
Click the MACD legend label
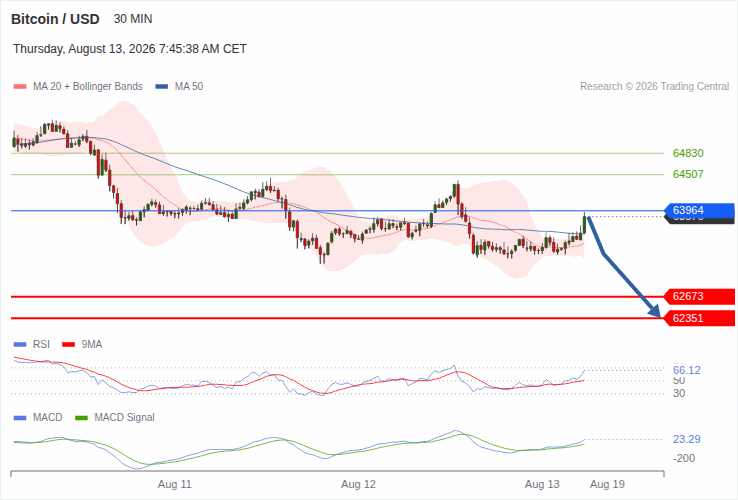point(48,418)
